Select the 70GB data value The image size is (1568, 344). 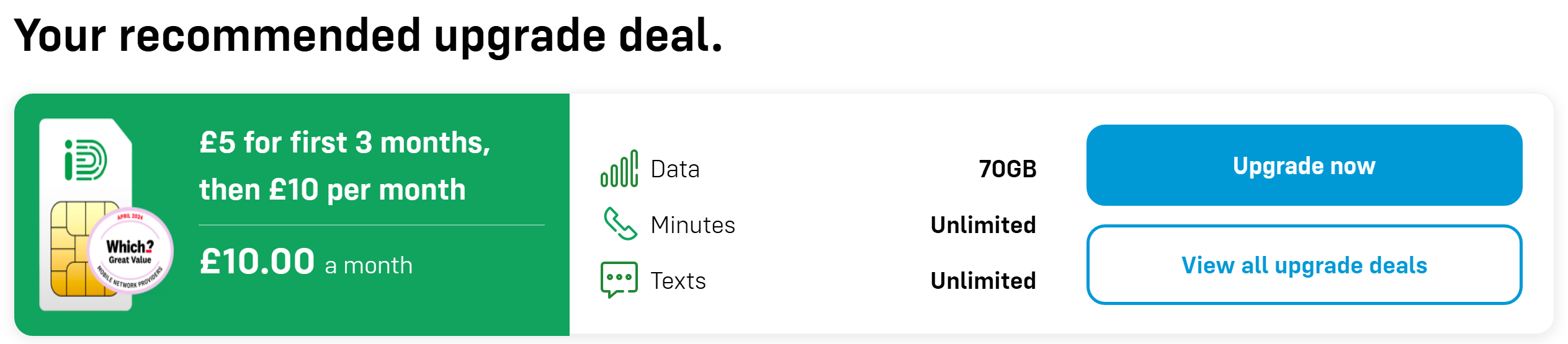[x=1008, y=169]
